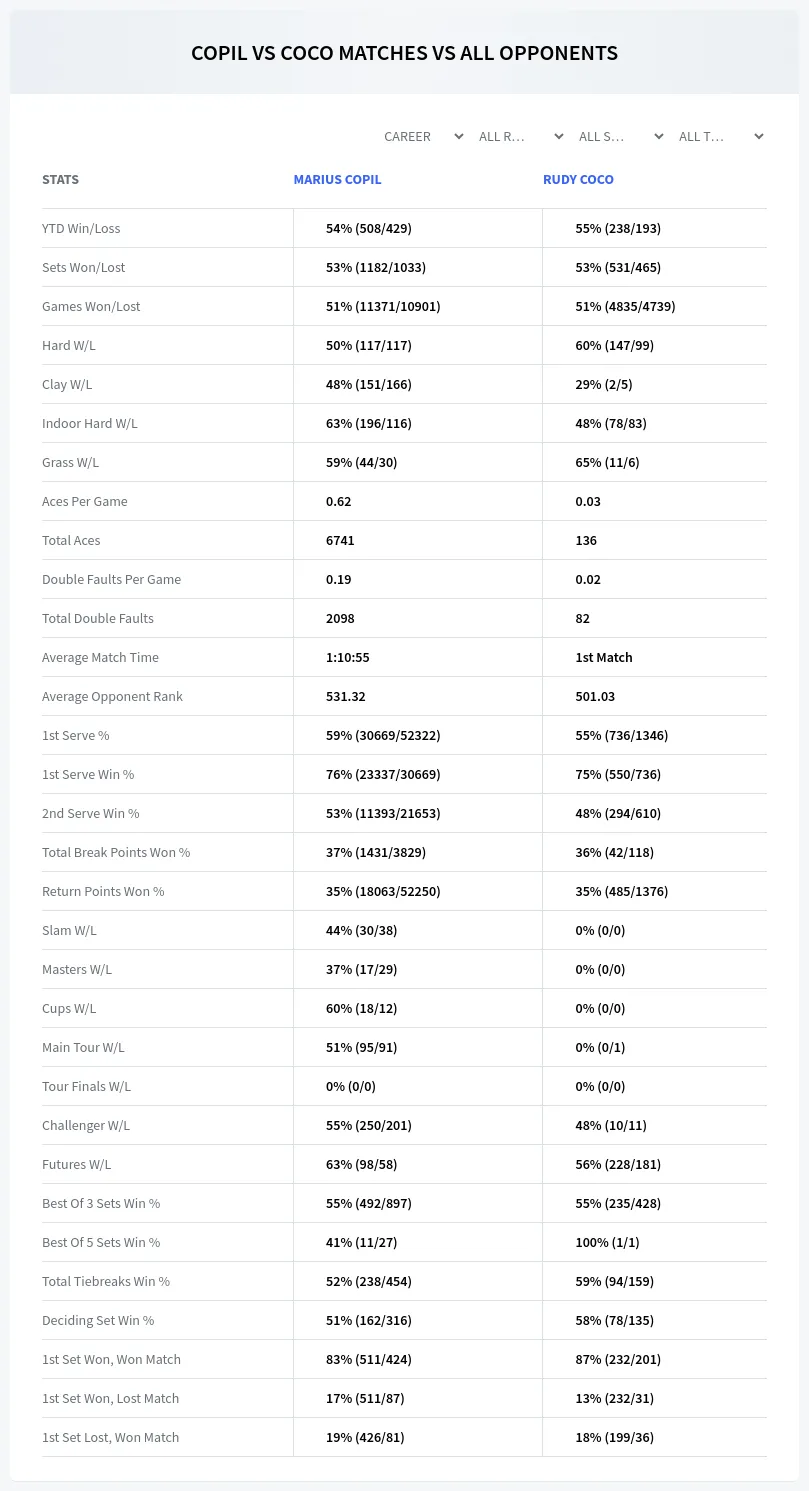Click the CAREER dropdown chevron arrow

pyautogui.click(x=459, y=136)
